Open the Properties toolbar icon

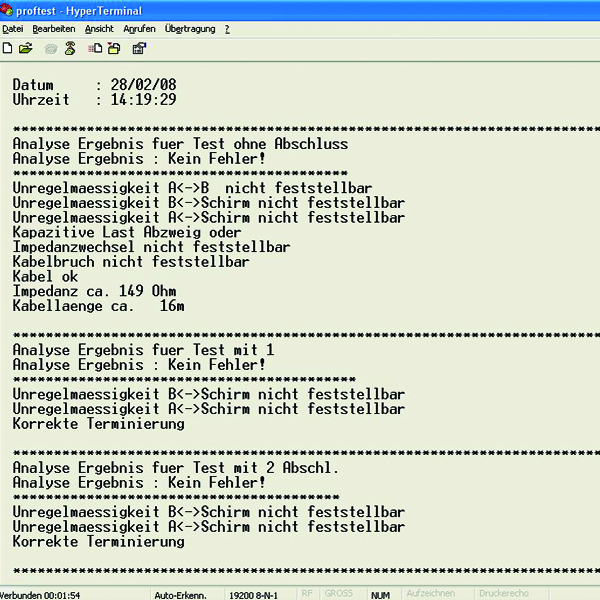(x=139, y=47)
